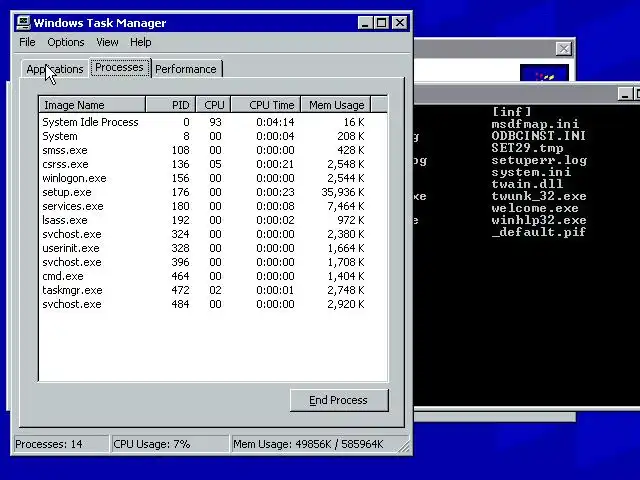This screenshot has width=640, height=480.
Task: Sort by CPU column header
Action: 213,105
